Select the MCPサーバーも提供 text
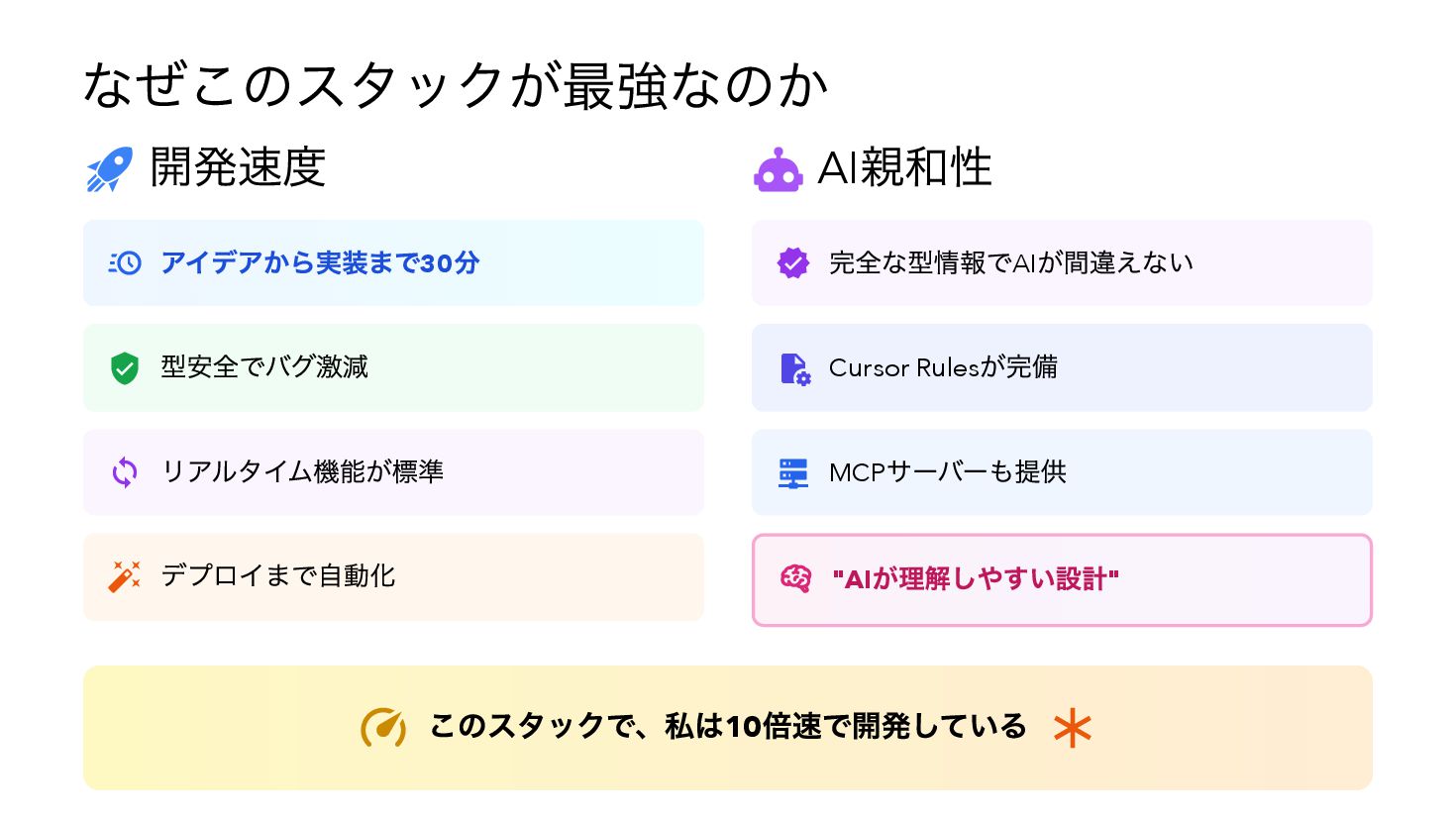1456x820 pixels. coord(947,472)
